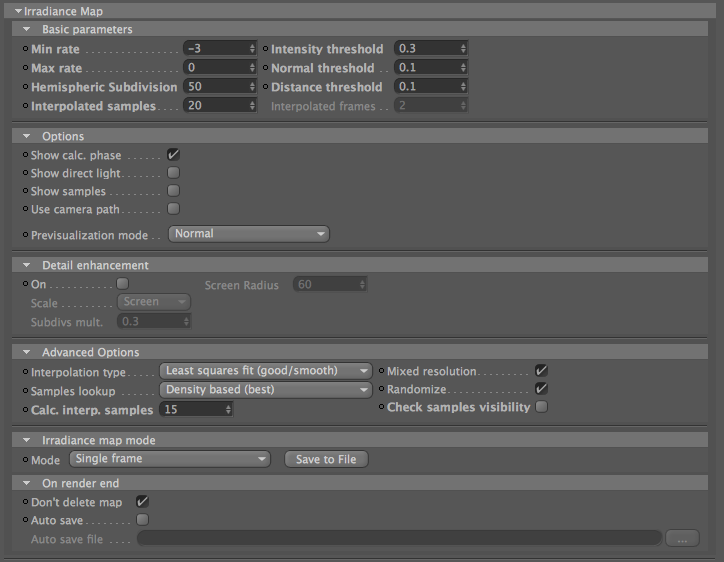Open the Single frame mode dropdown
The image size is (724, 562).
[x=169, y=459]
